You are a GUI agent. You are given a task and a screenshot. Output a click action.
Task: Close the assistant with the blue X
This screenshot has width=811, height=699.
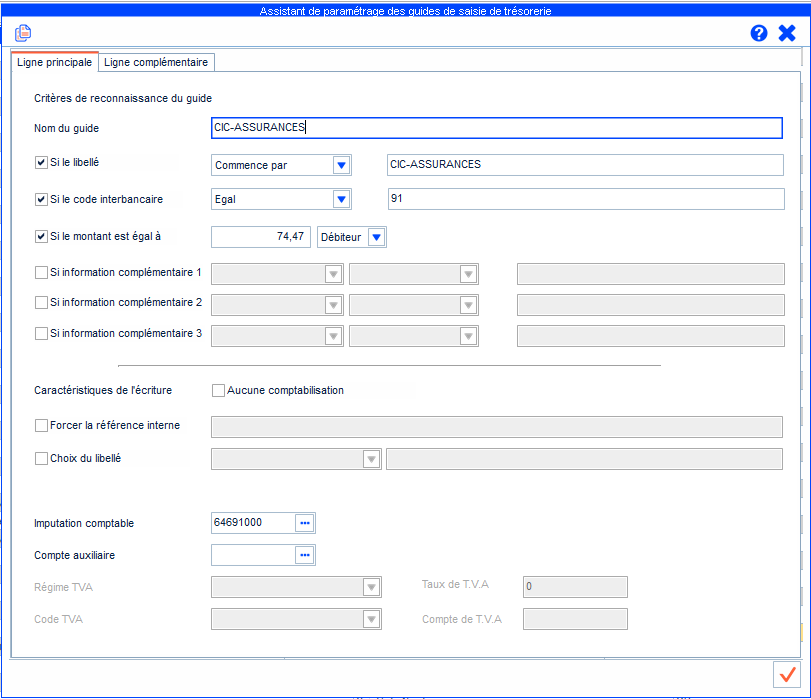787,33
